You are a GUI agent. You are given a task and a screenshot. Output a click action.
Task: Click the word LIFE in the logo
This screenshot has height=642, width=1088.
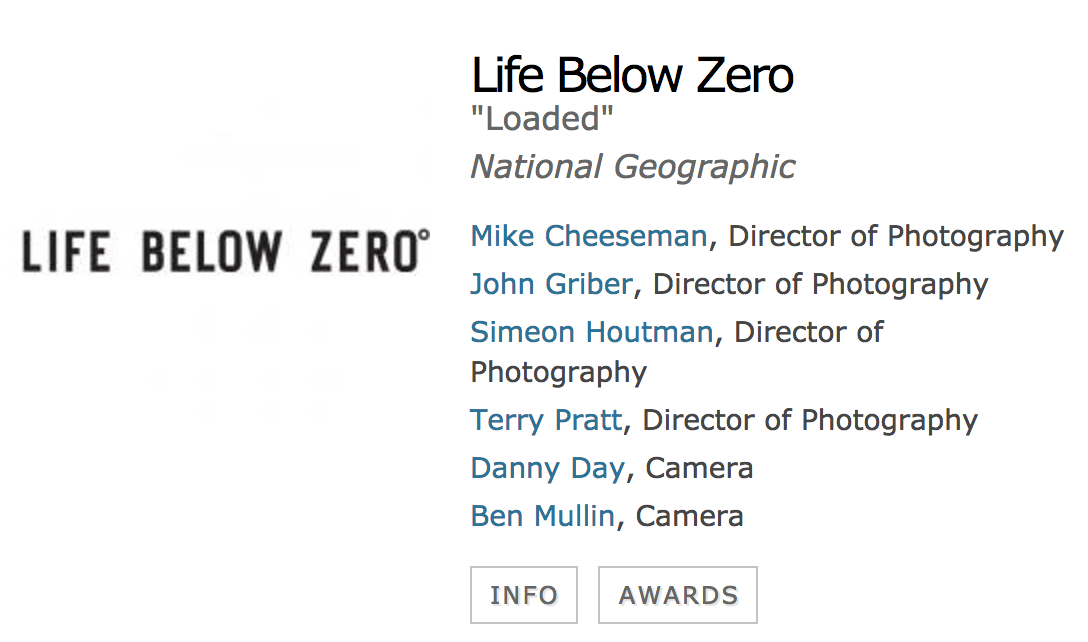(66, 251)
